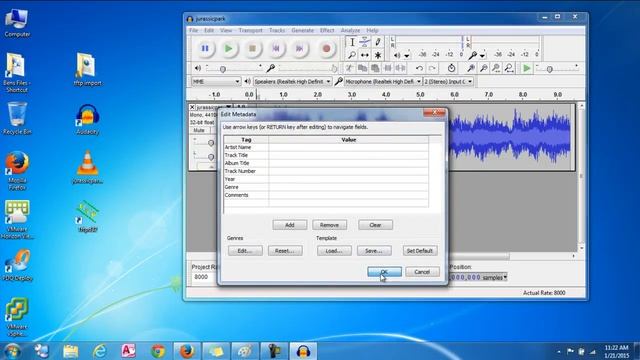Toggle the Sync-Lock clock icon

coord(451,68)
